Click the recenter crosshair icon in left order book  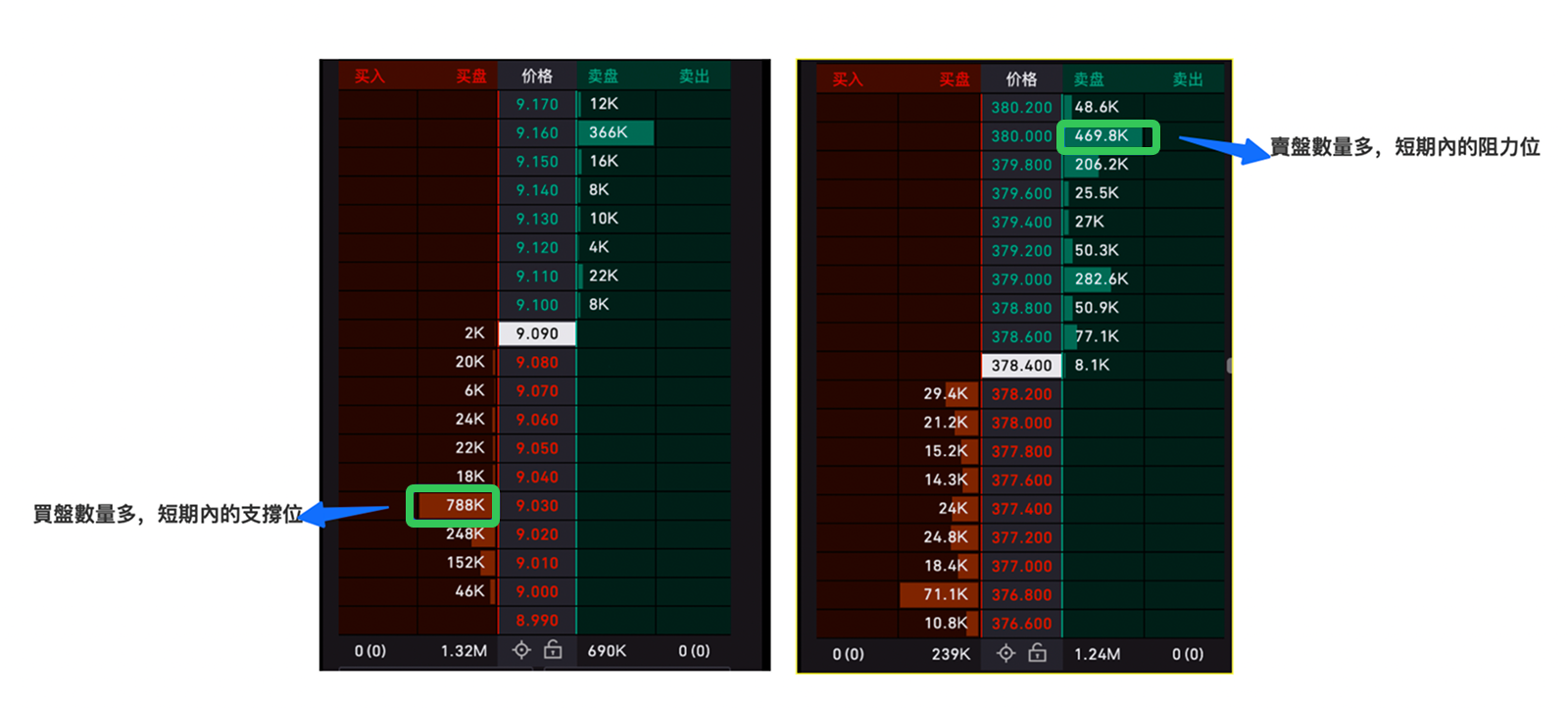point(521,650)
